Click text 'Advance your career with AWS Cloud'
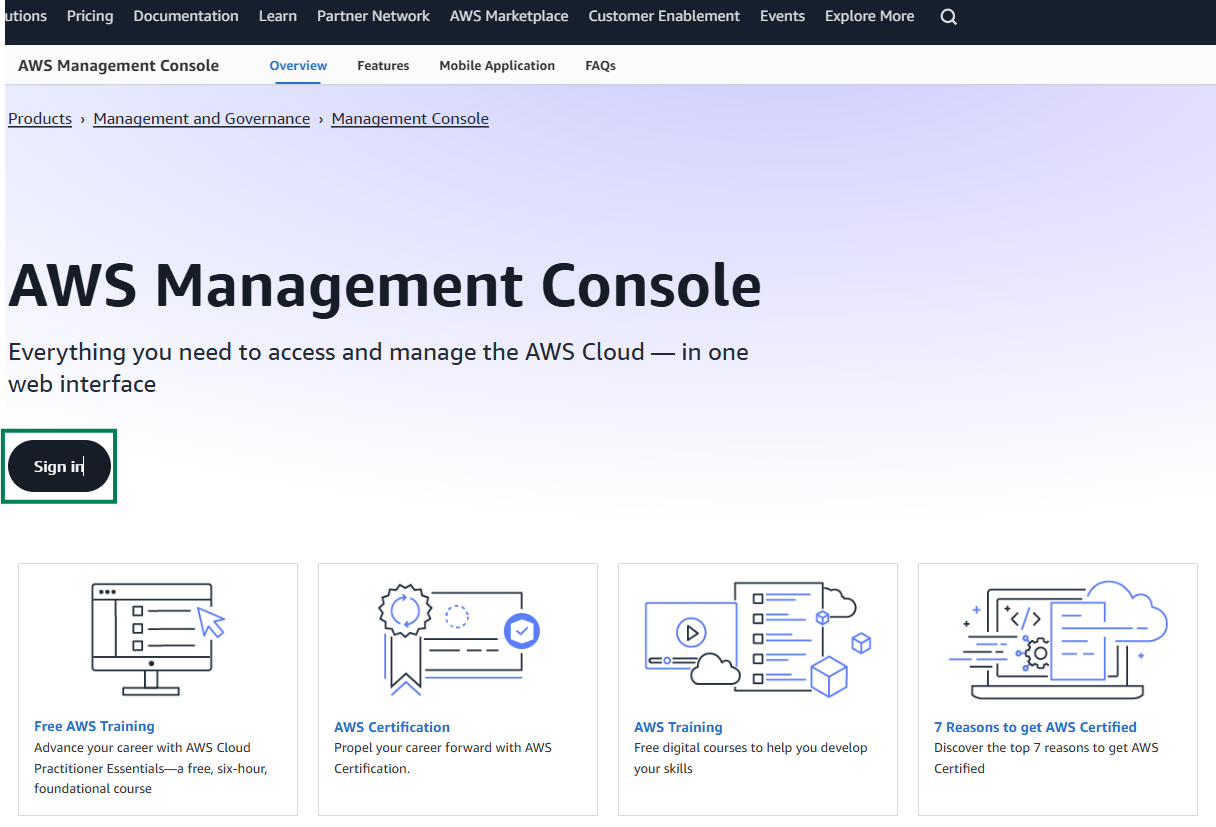 [142, 748]
